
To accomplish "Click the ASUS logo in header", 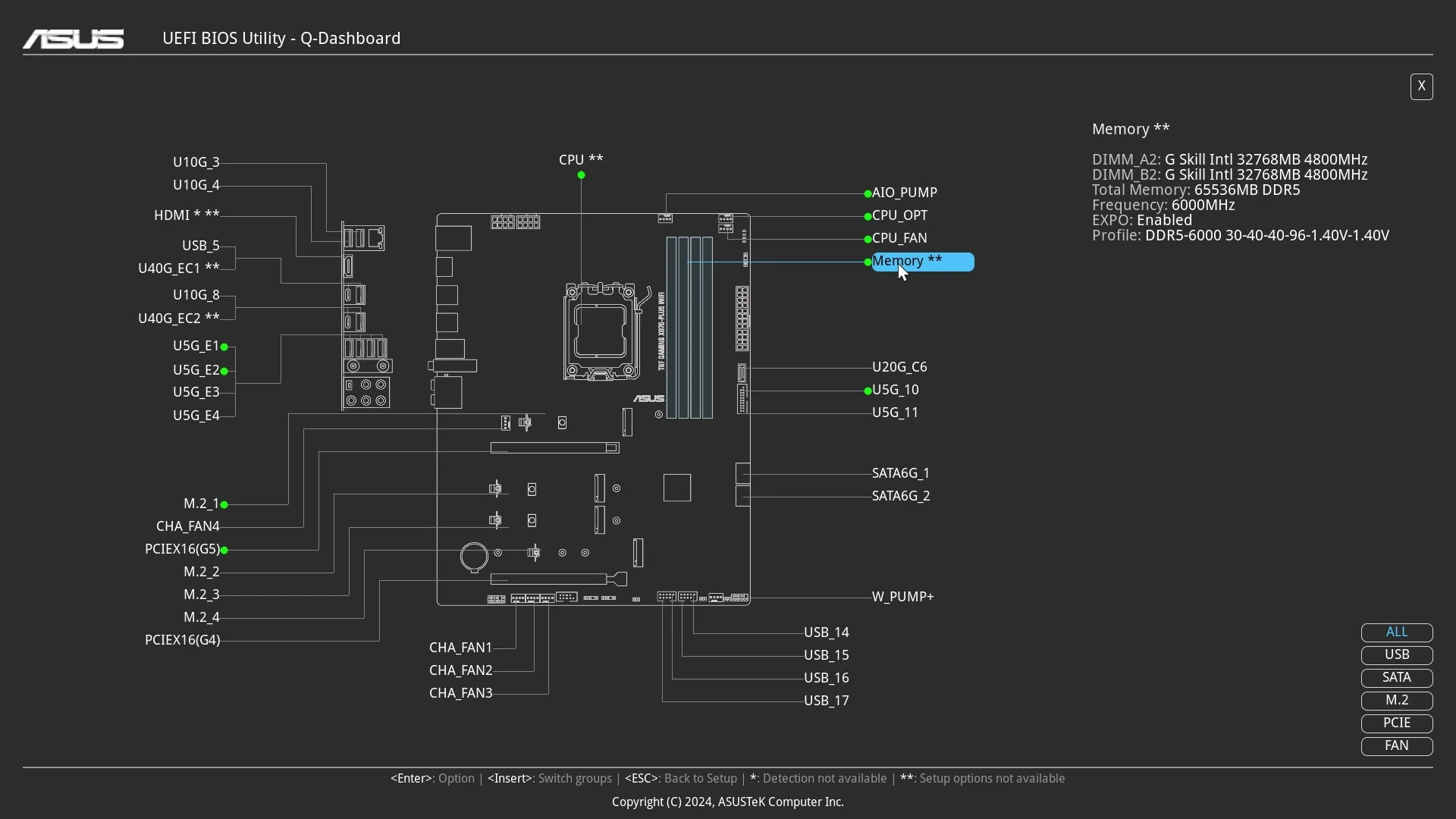I will coord(74,39).
